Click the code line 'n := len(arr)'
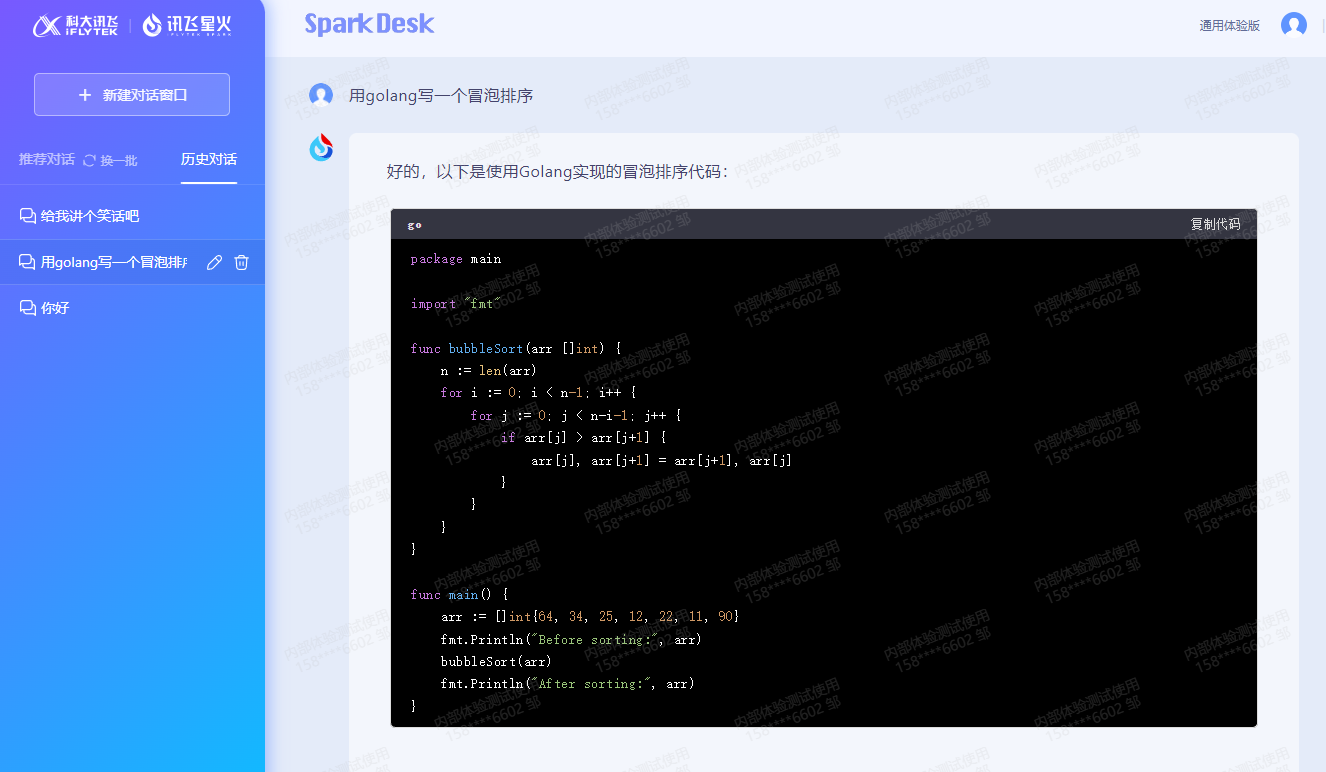Screen dimensions: 1326x772 click(x=489, y=371)
